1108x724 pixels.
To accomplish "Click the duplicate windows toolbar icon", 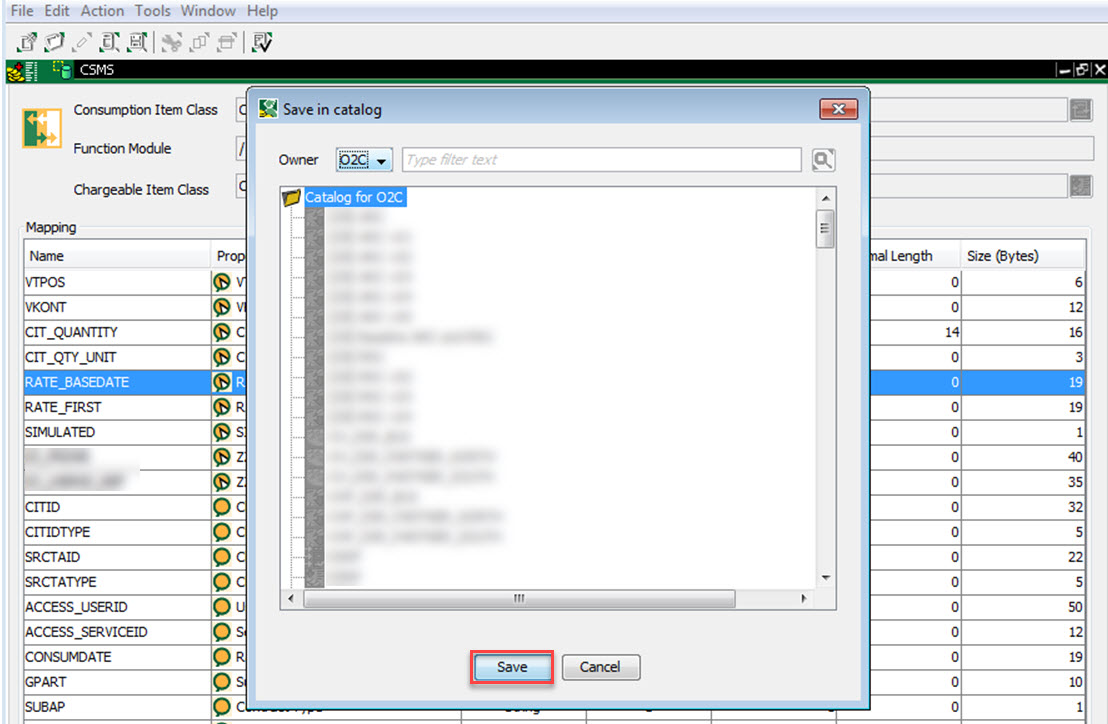I will [x=198, y=42].
